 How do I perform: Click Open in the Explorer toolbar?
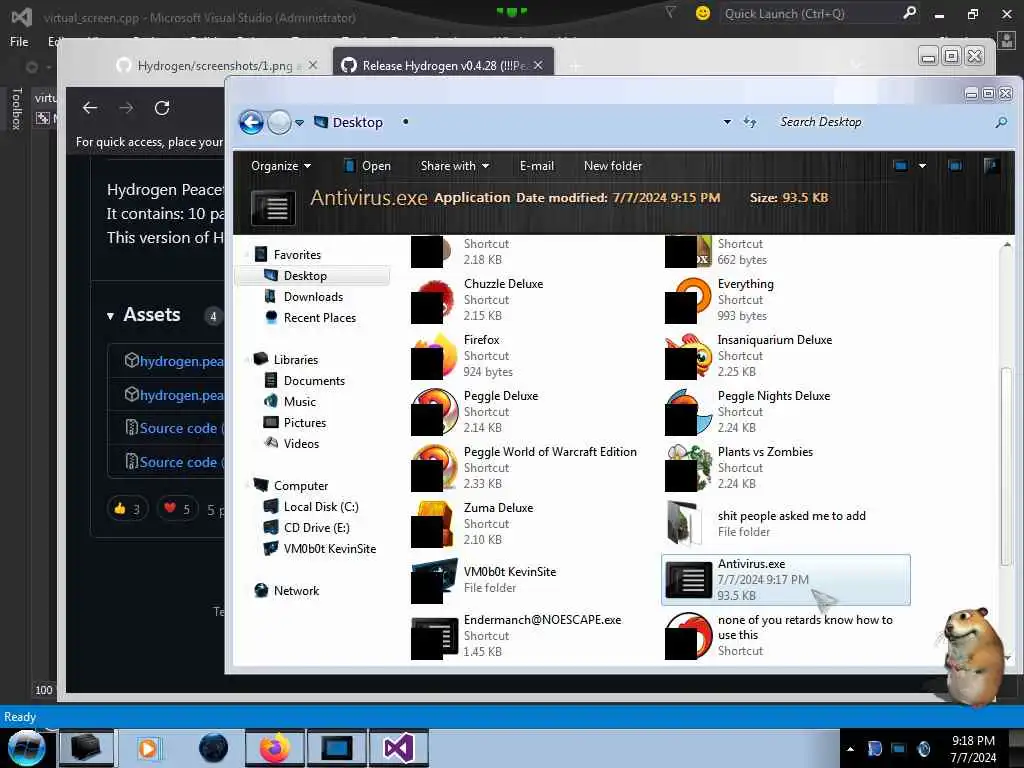coord(368,166)
